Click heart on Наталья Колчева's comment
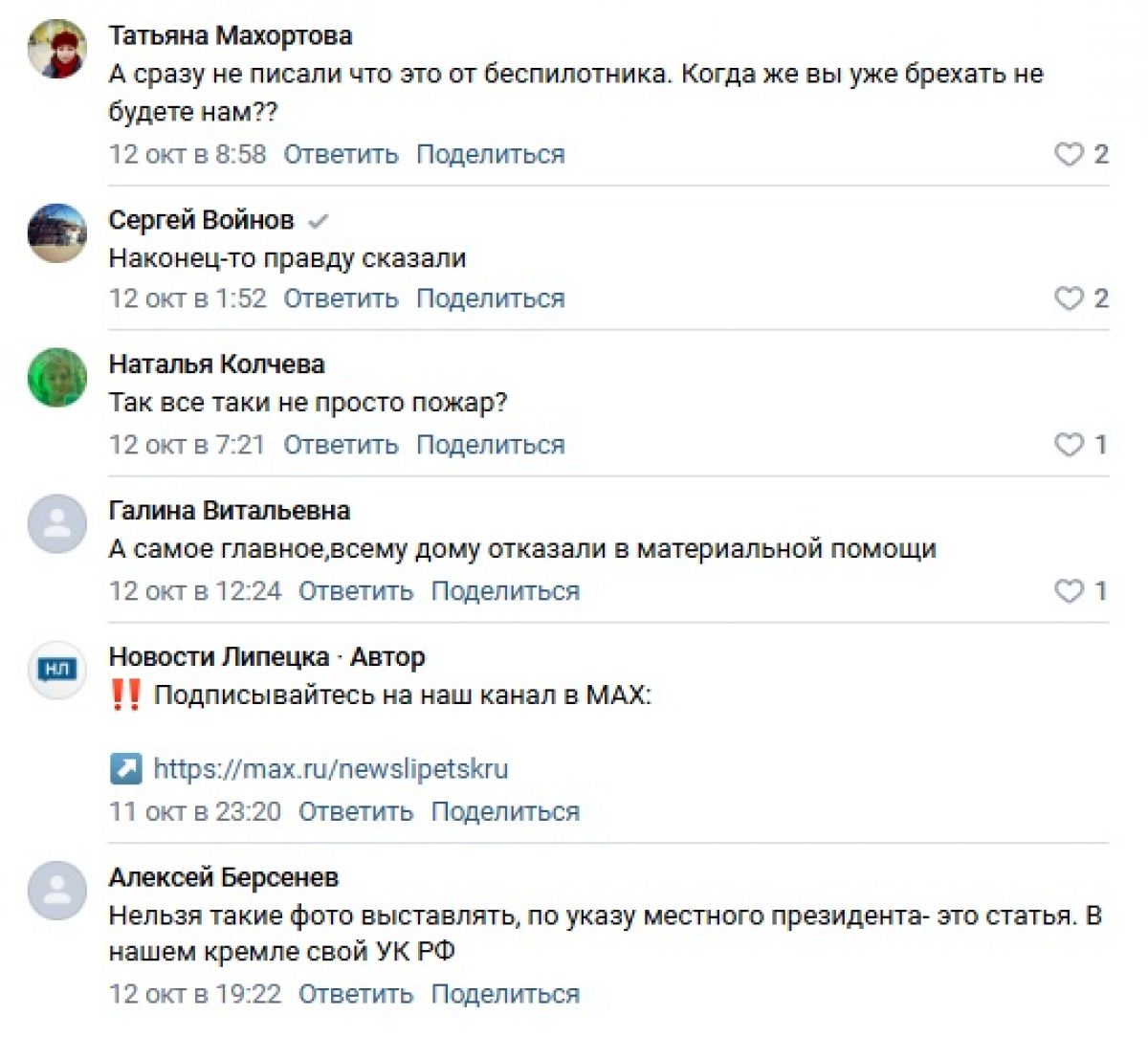 [x=1069, y=445]
